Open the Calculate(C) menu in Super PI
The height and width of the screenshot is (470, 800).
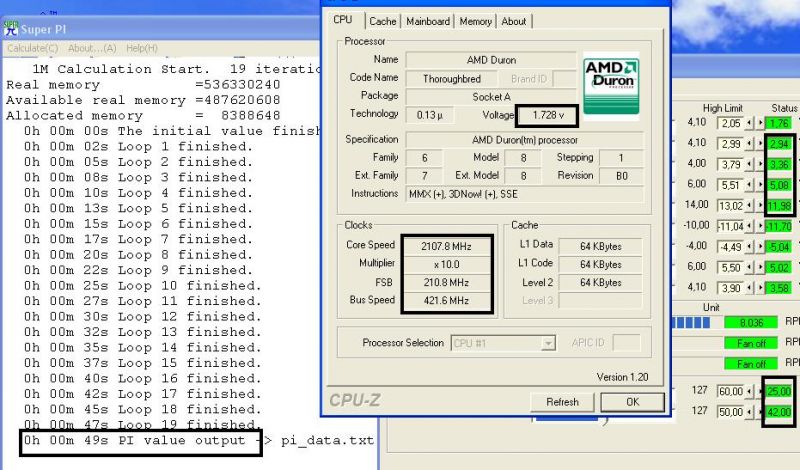coord(33,48)
